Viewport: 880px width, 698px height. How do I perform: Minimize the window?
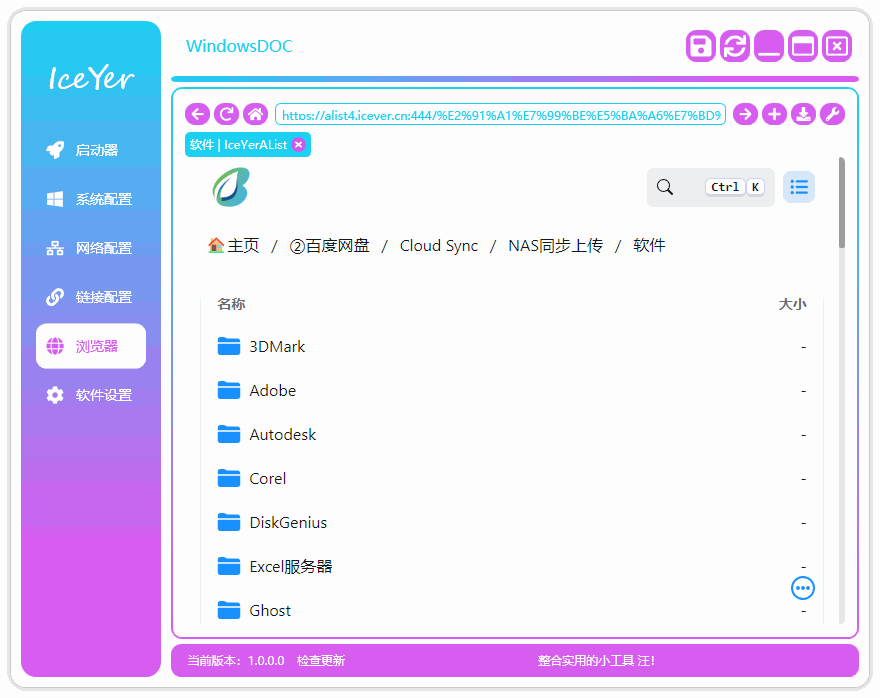click(x=769, y=46)
